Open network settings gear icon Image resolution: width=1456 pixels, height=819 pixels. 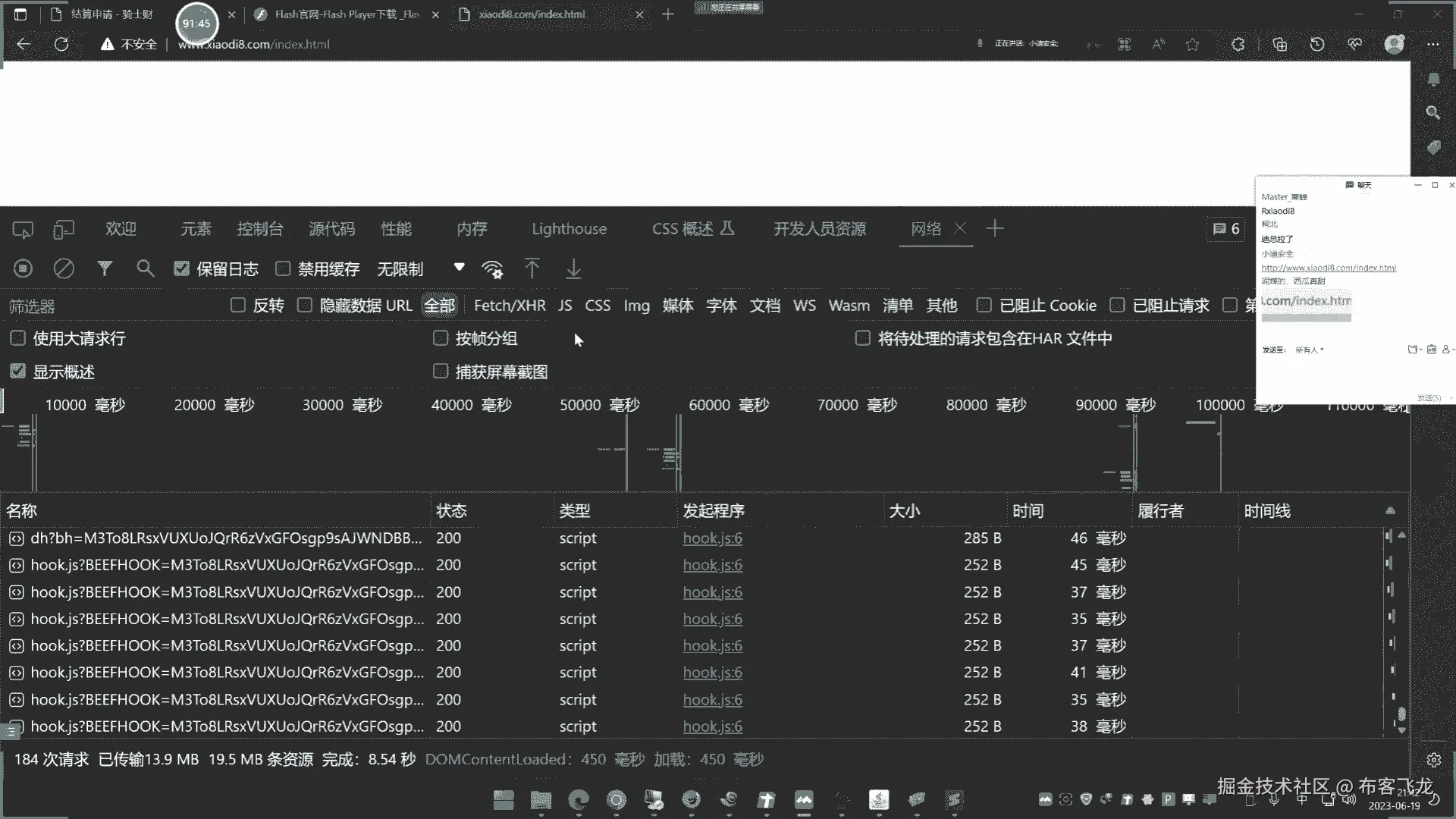point(1433,760)
